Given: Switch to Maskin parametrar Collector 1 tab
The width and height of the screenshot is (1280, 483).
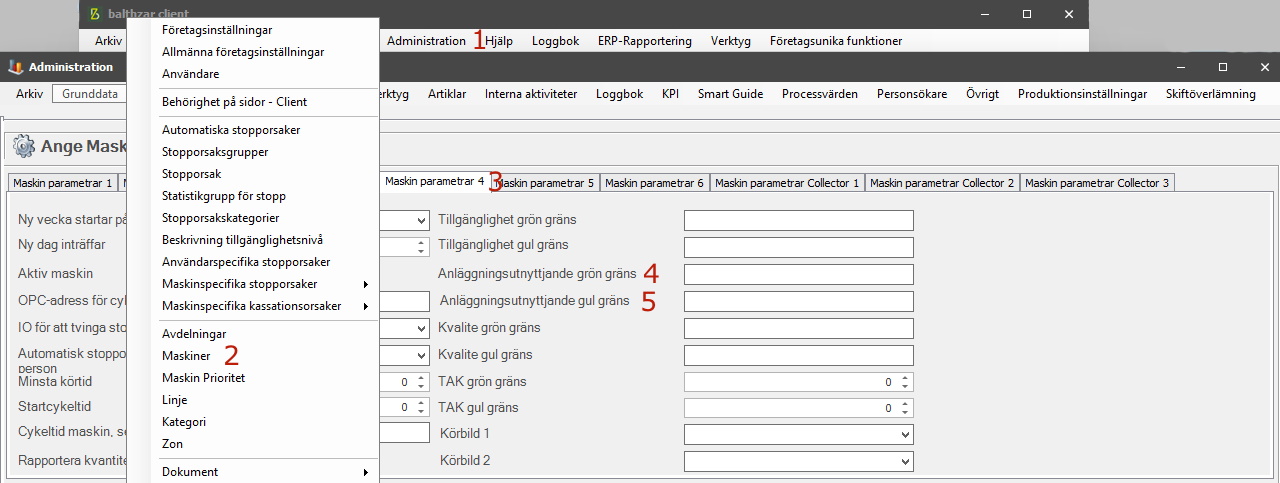Looking at the screenshot, I should [x=787, y=183].
